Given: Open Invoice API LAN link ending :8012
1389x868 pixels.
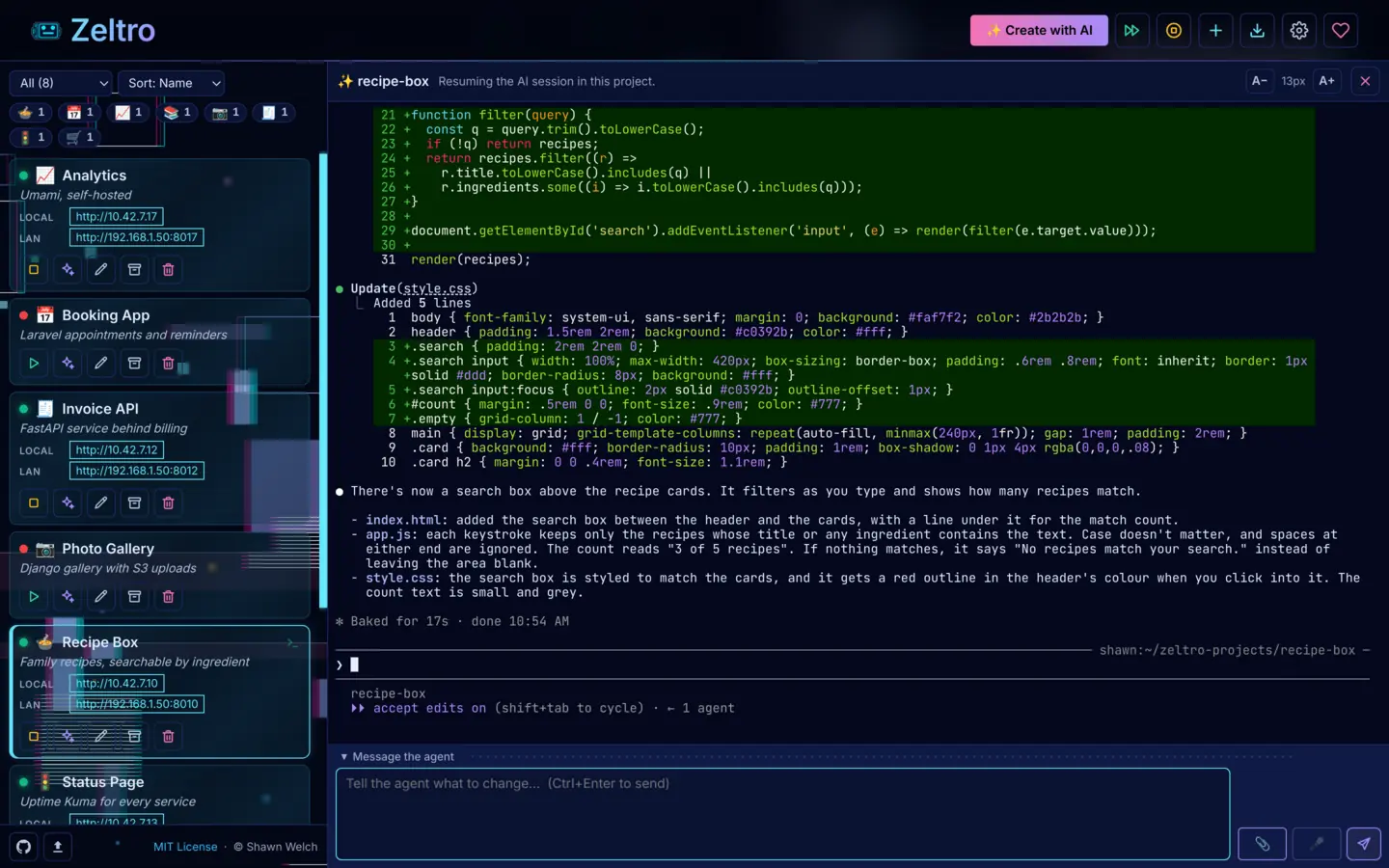Looking at the screenshot, I should click(x=137, y=471).
